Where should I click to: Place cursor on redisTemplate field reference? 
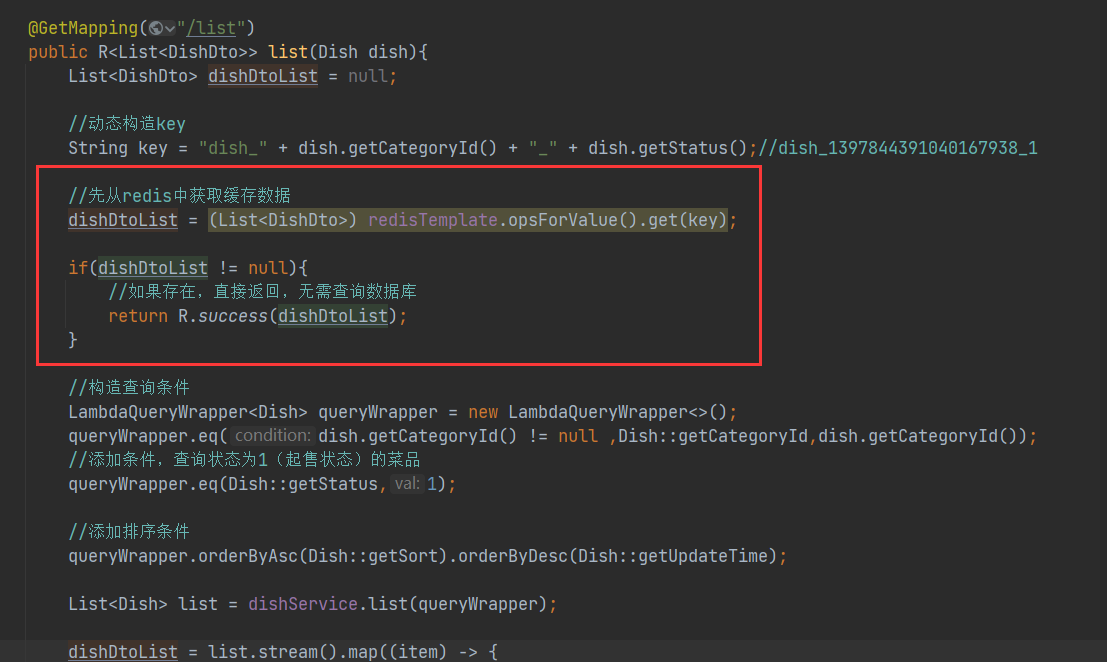click(x=432, y=220)
